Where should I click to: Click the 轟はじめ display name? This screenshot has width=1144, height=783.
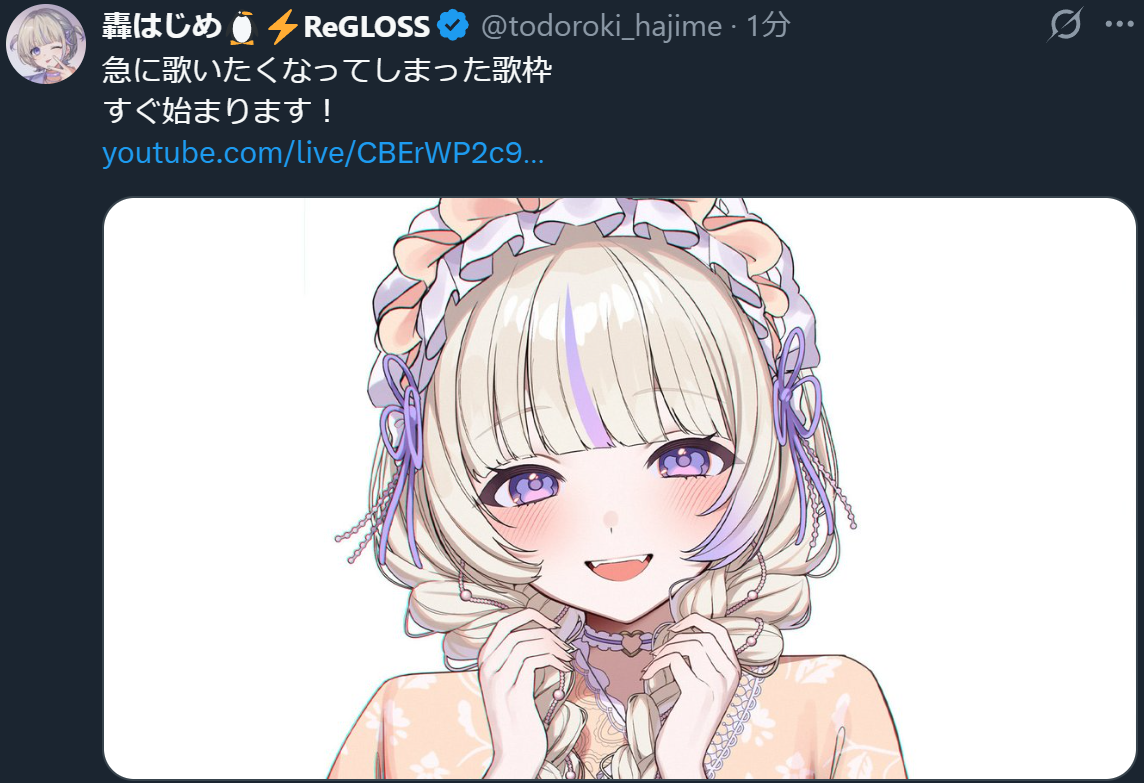pyautogui.click(x=162, y=27)
